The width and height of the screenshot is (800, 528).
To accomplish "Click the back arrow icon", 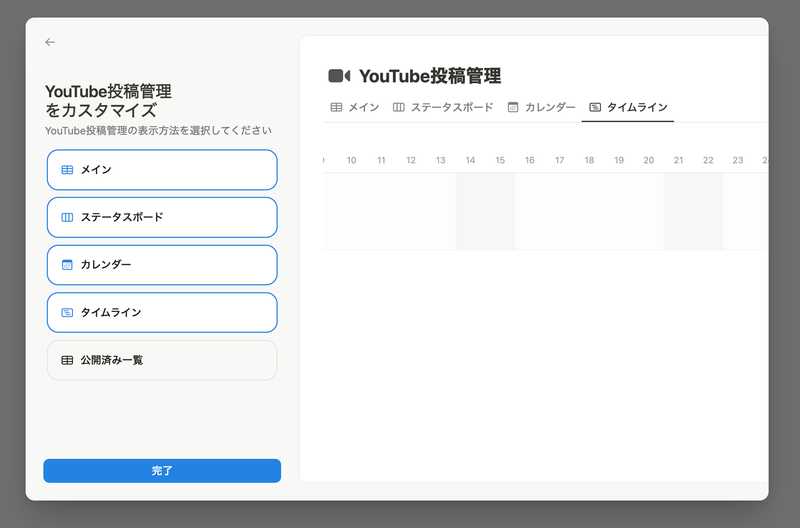I will (x=50, y=42).
